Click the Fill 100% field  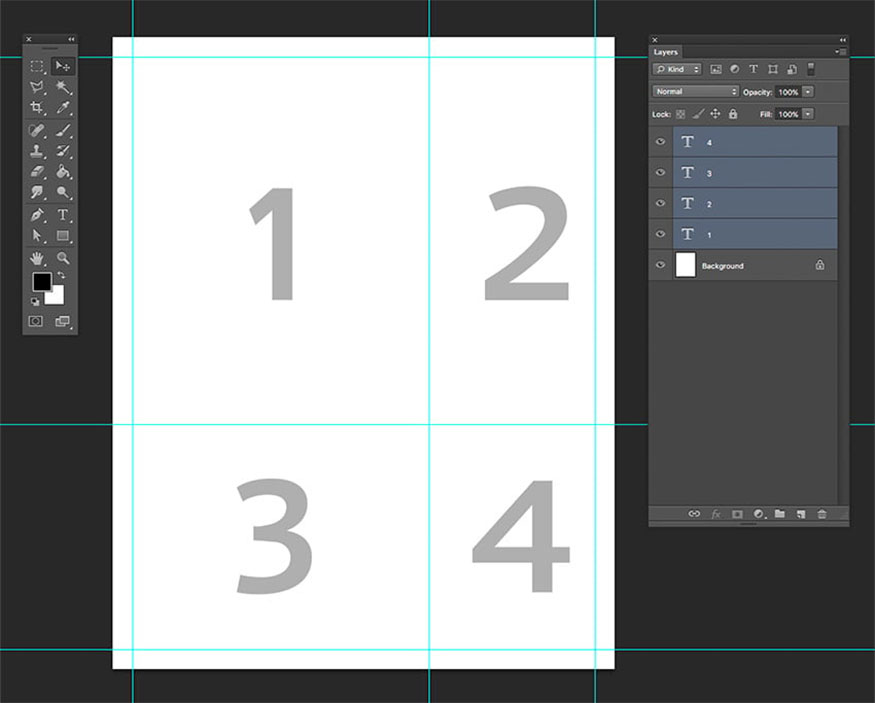[788, 114]
